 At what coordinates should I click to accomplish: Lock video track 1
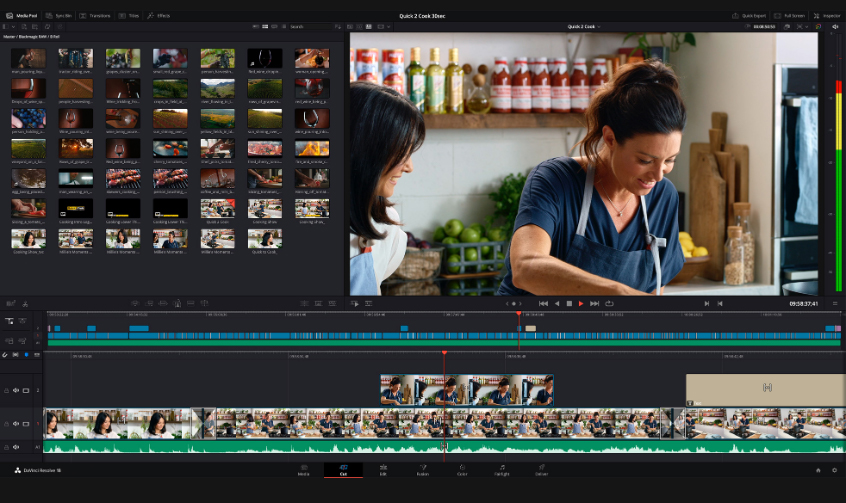[x=6, y=424]
